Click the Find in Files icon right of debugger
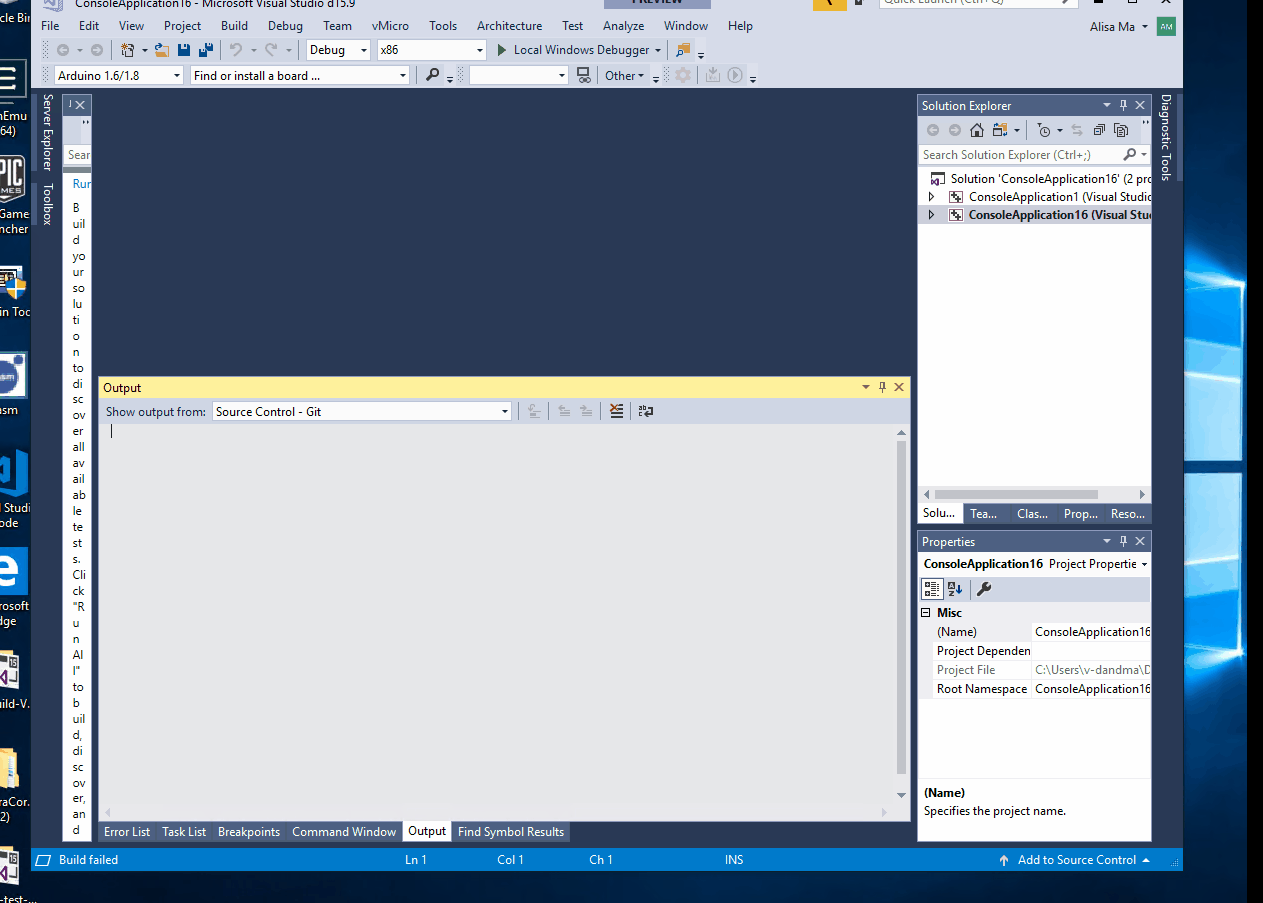 [x=683, y=50]
